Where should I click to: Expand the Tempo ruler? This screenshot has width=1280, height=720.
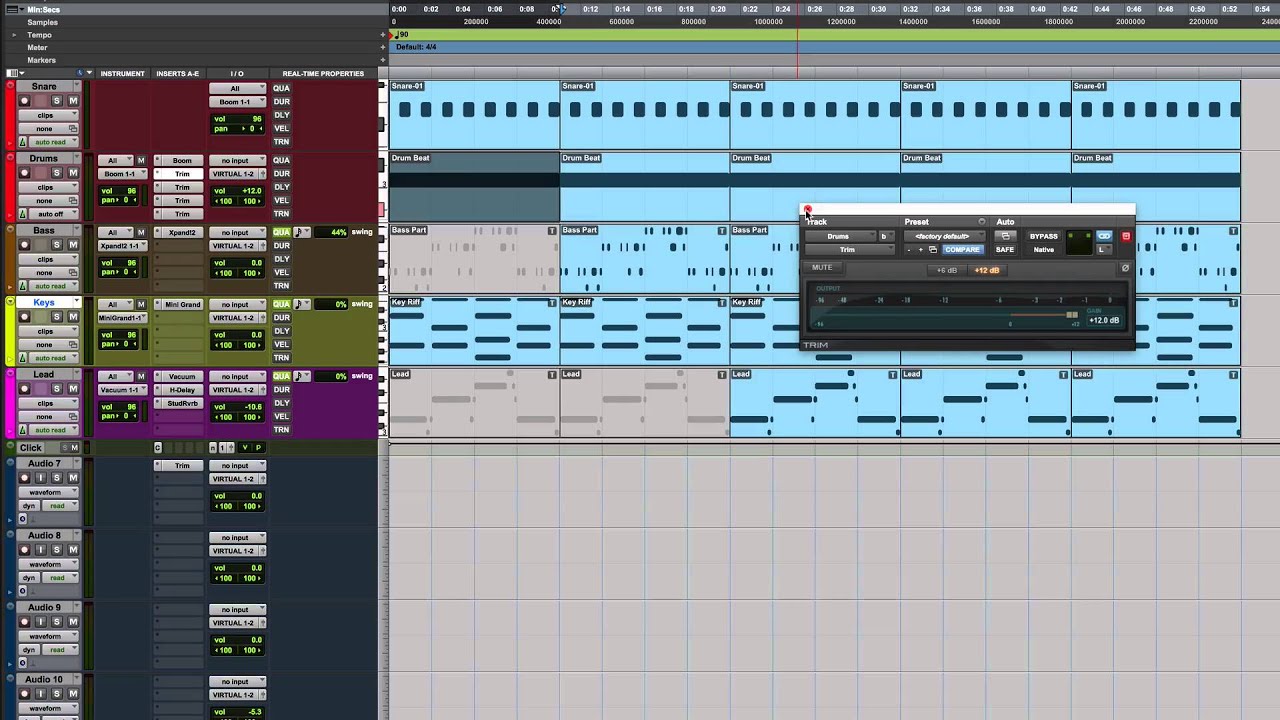click(x=14, y=35)
